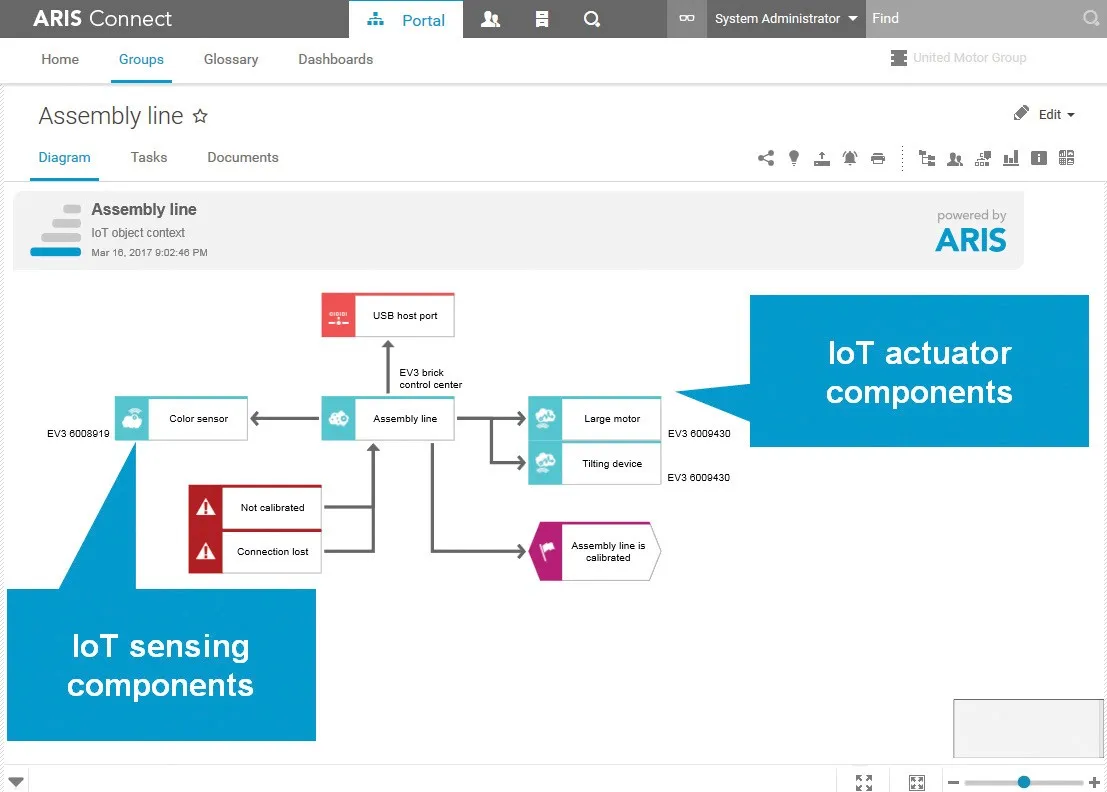Click the United Motor Group link
The image size is (1107, 792).
point(969,58)
